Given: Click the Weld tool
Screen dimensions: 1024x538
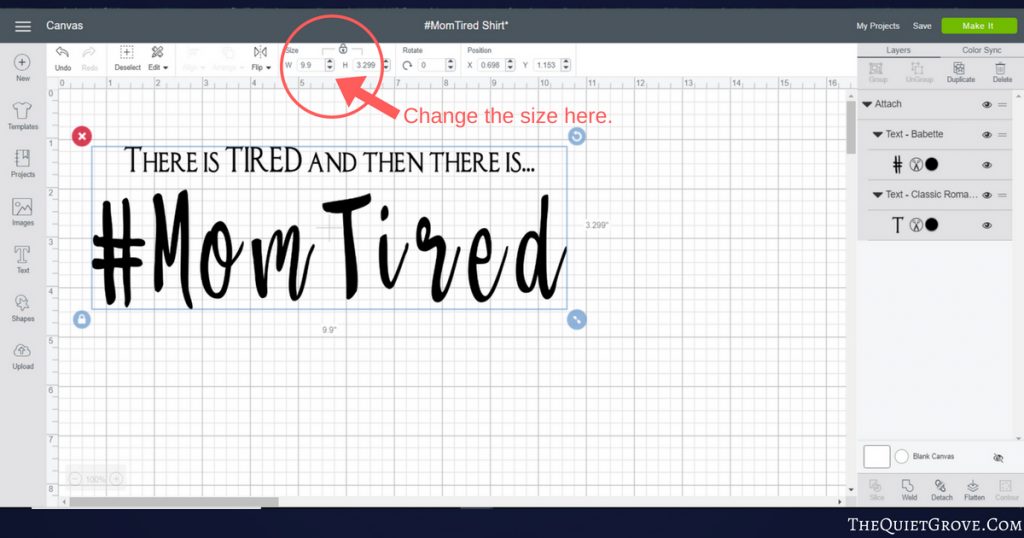Looking at the screenshot, I should coord(909,489).
